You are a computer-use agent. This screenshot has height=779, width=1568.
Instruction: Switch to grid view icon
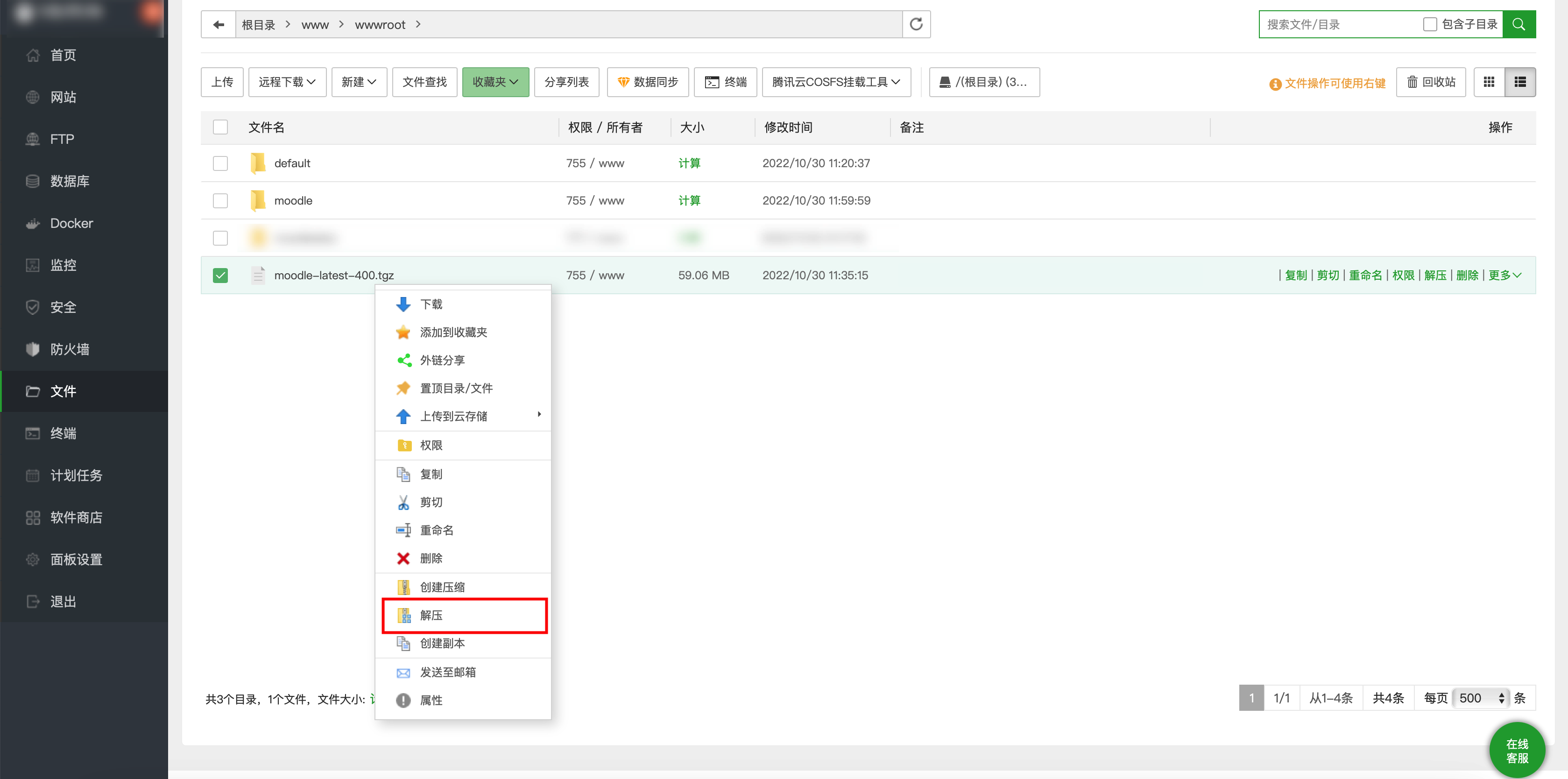click(1489, 82)
